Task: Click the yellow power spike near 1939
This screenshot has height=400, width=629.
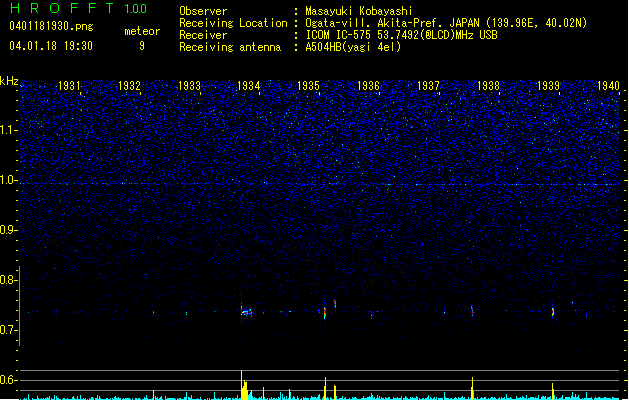Action: click(x=553, y=391)
